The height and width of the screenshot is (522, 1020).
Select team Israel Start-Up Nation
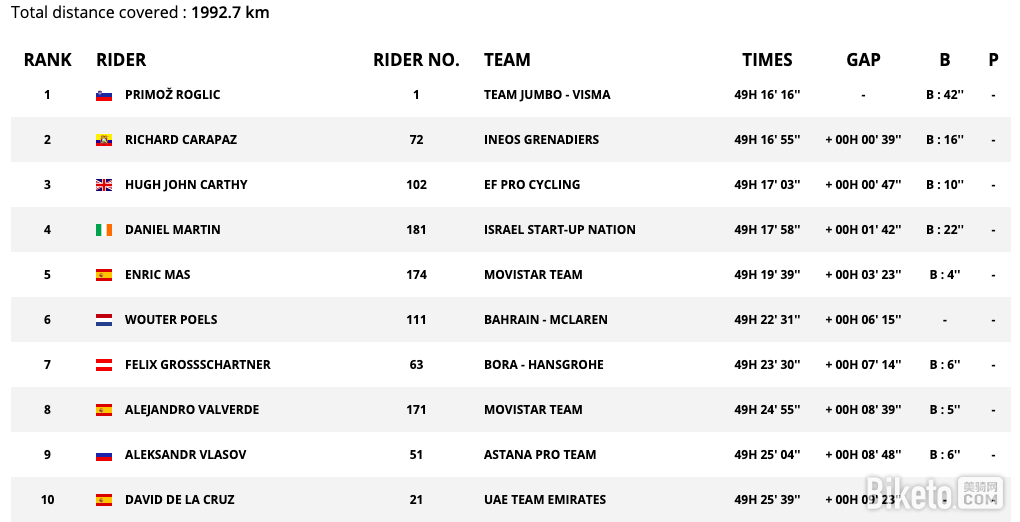(559, 230)
